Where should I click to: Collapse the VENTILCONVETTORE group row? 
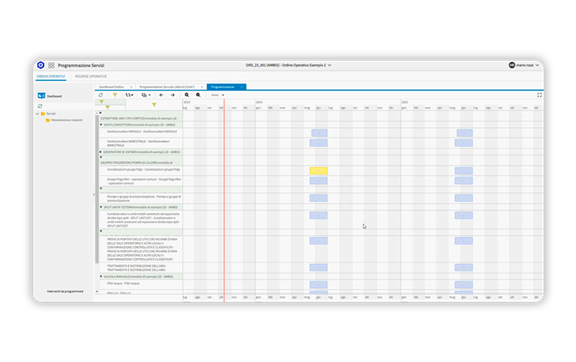(x=101, y=125)
